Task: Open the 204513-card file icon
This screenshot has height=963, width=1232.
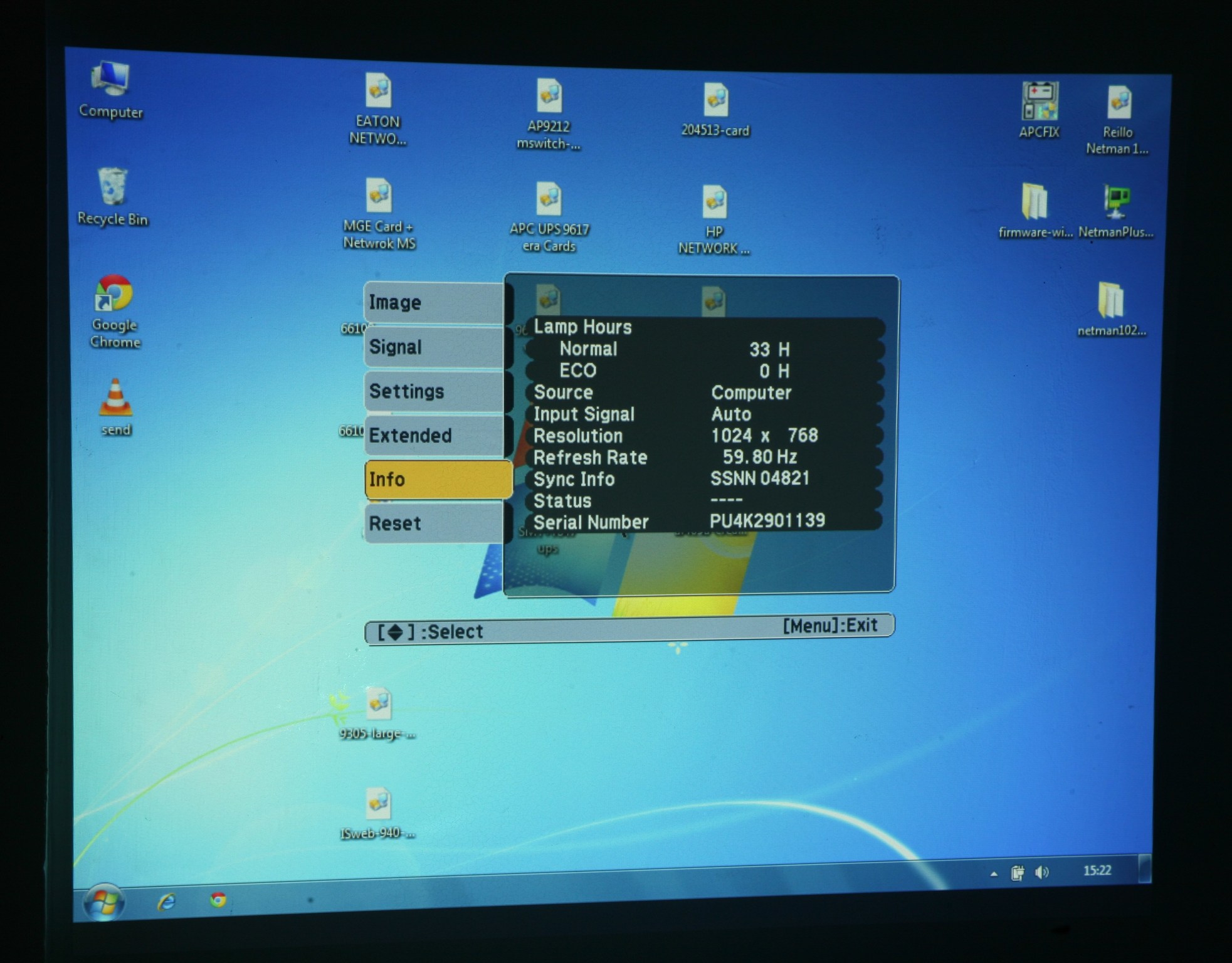Action: [715, 110]
